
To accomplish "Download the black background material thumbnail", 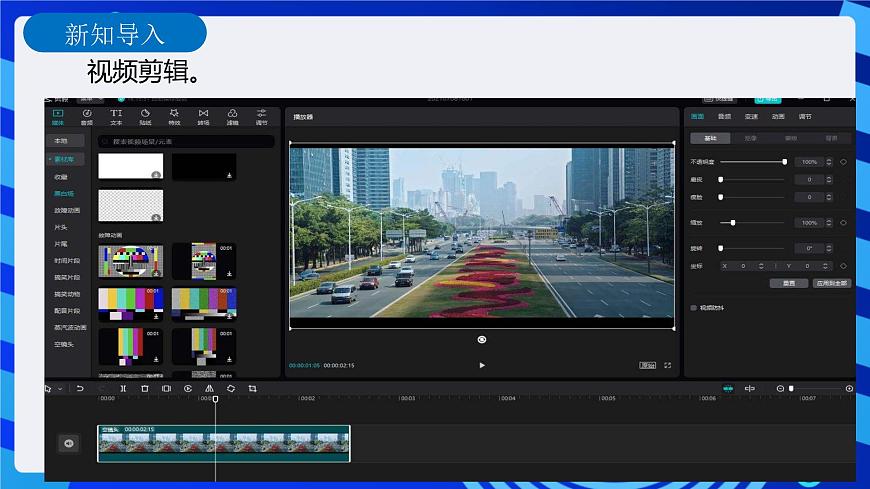I will point(229,175).
